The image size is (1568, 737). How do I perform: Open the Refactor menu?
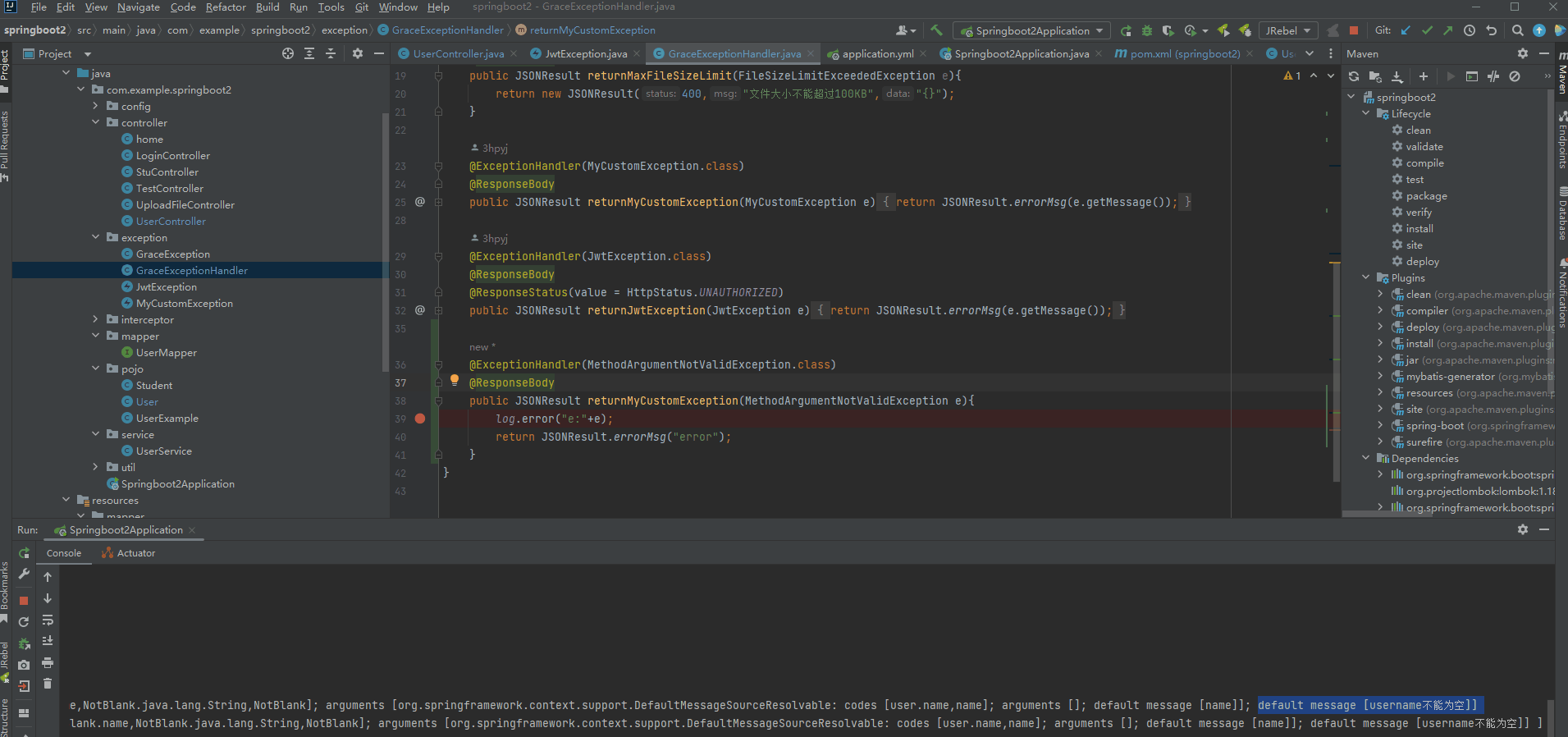226,7
